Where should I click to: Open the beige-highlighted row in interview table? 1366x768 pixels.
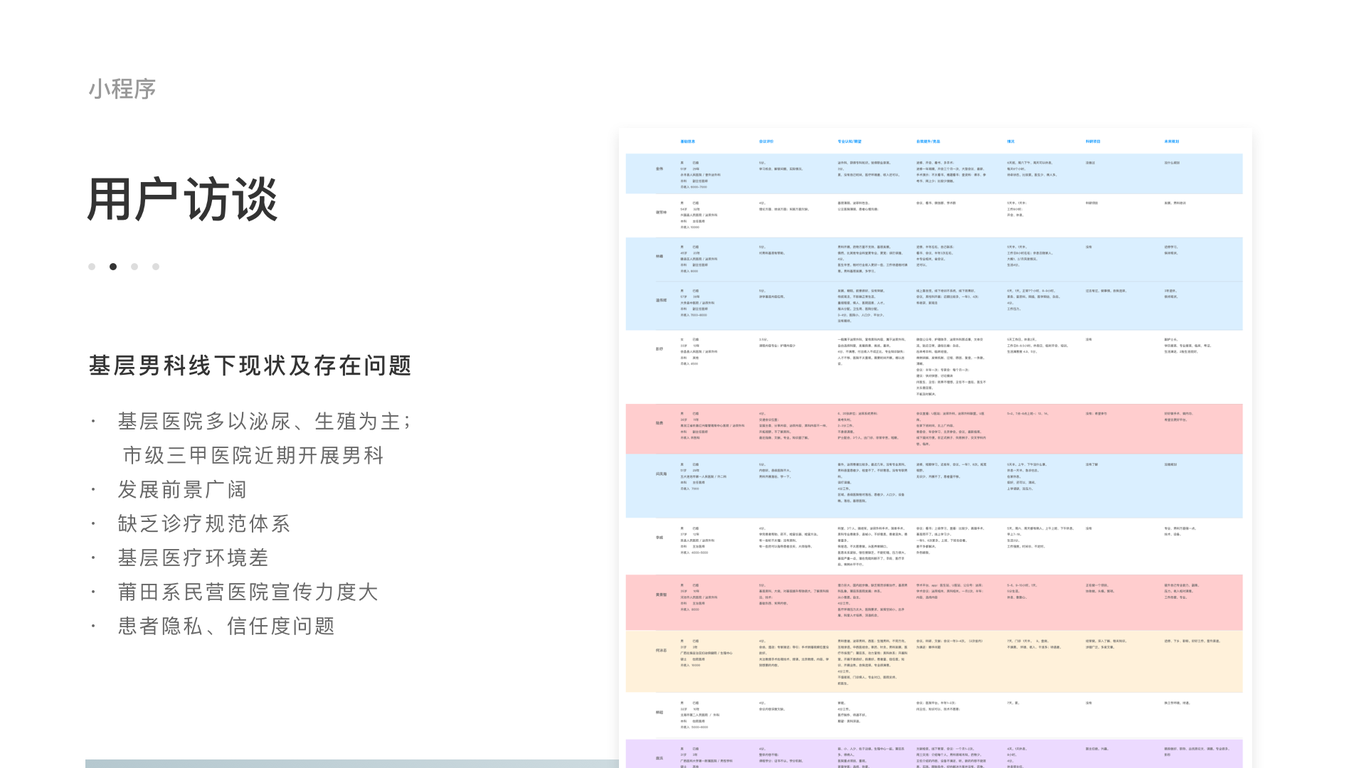tap(934, 661)
